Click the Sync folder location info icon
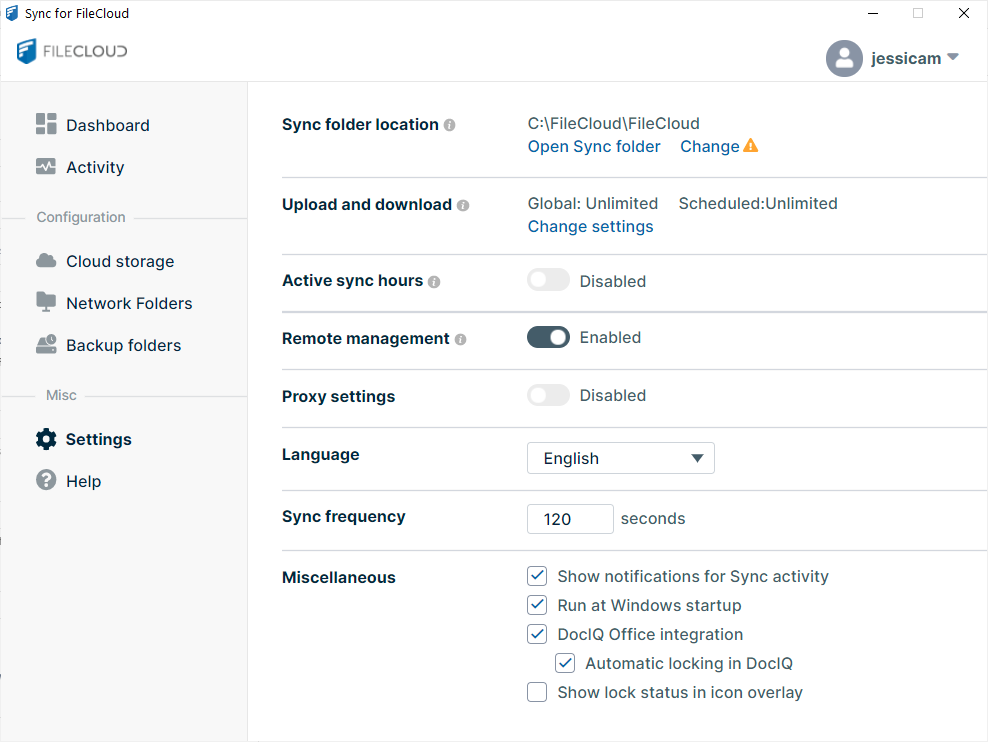 coord(449,125)
